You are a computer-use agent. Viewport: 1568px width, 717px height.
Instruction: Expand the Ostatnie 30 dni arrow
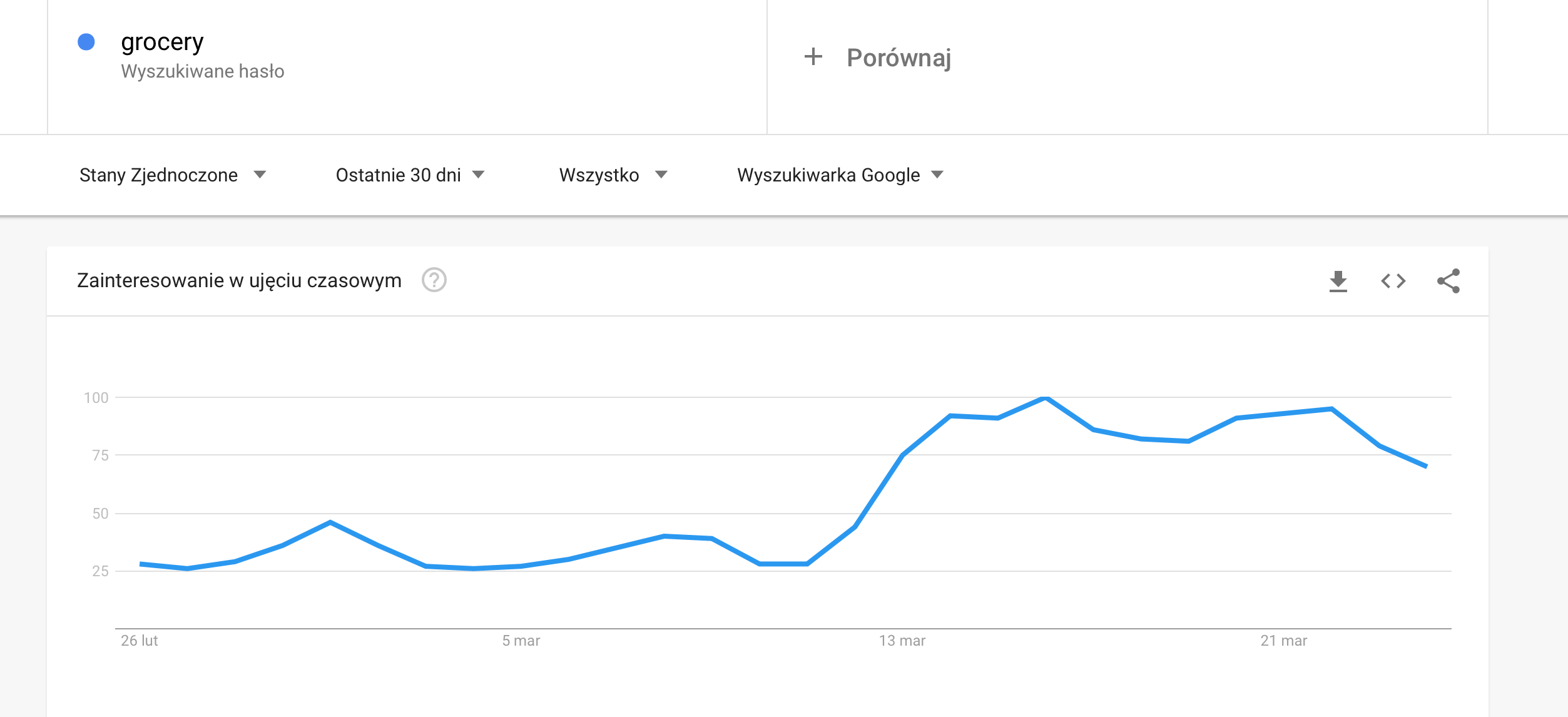[x=478, y=175]
